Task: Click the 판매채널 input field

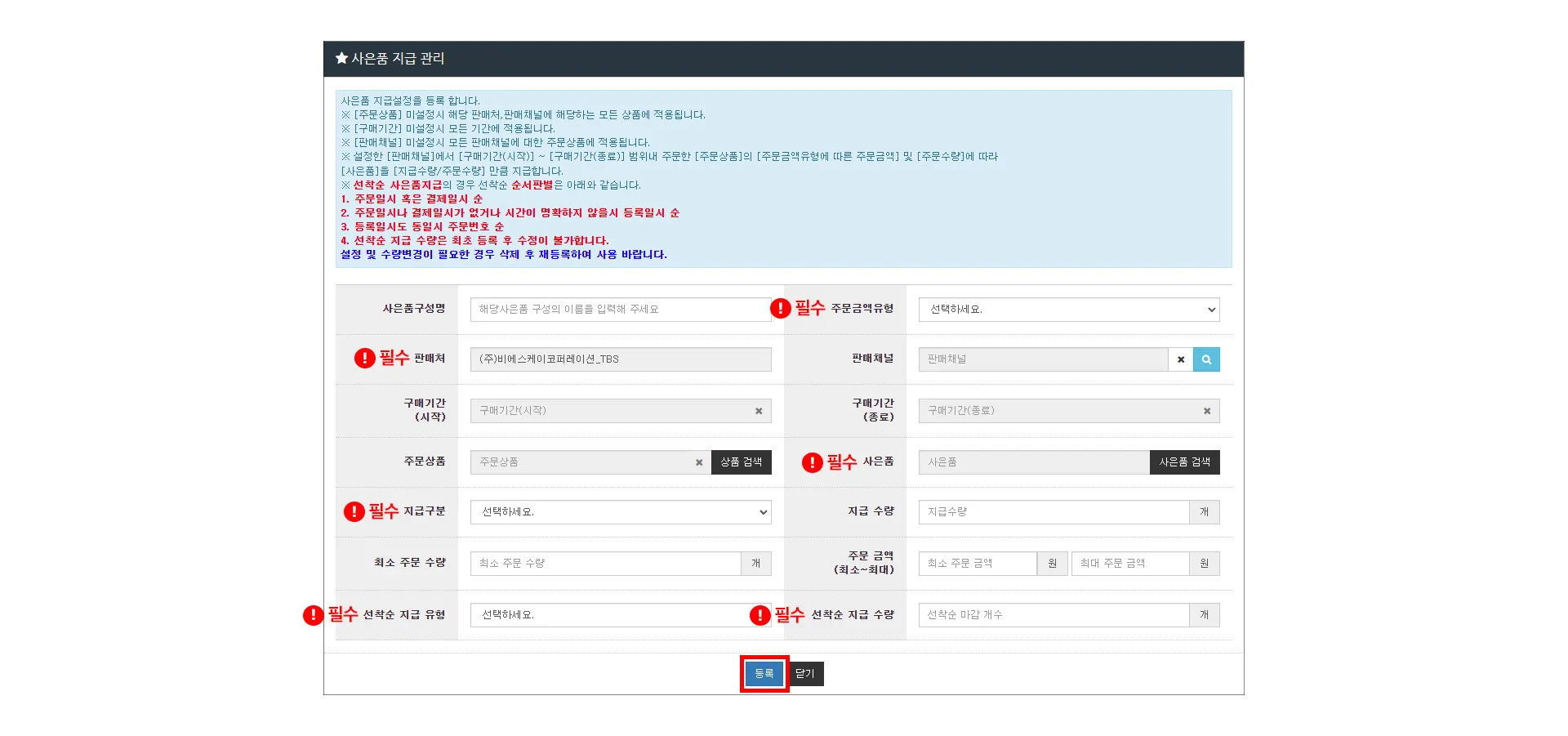Action: [1044, 359]
